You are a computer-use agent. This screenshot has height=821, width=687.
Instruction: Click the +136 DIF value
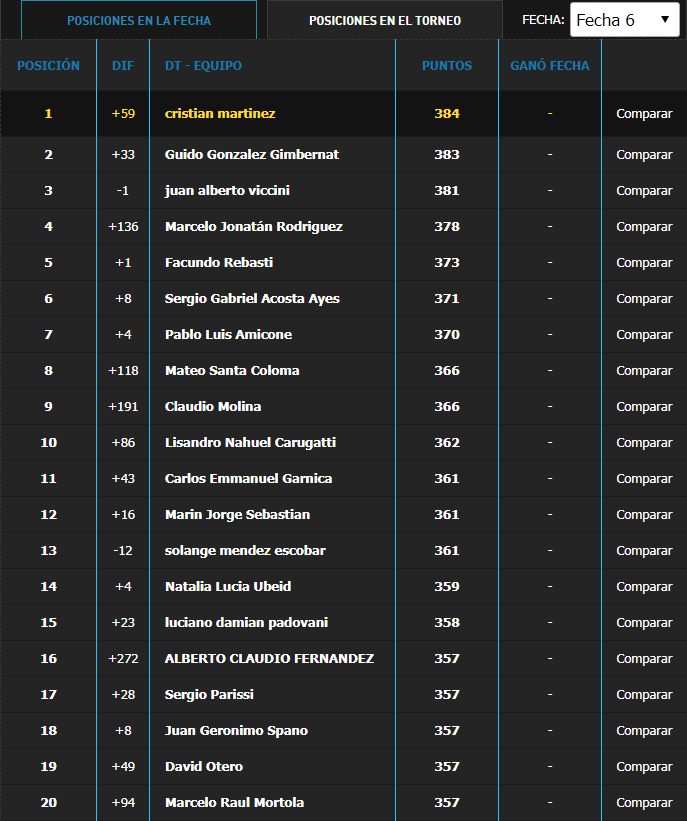(x=123, y=227)
